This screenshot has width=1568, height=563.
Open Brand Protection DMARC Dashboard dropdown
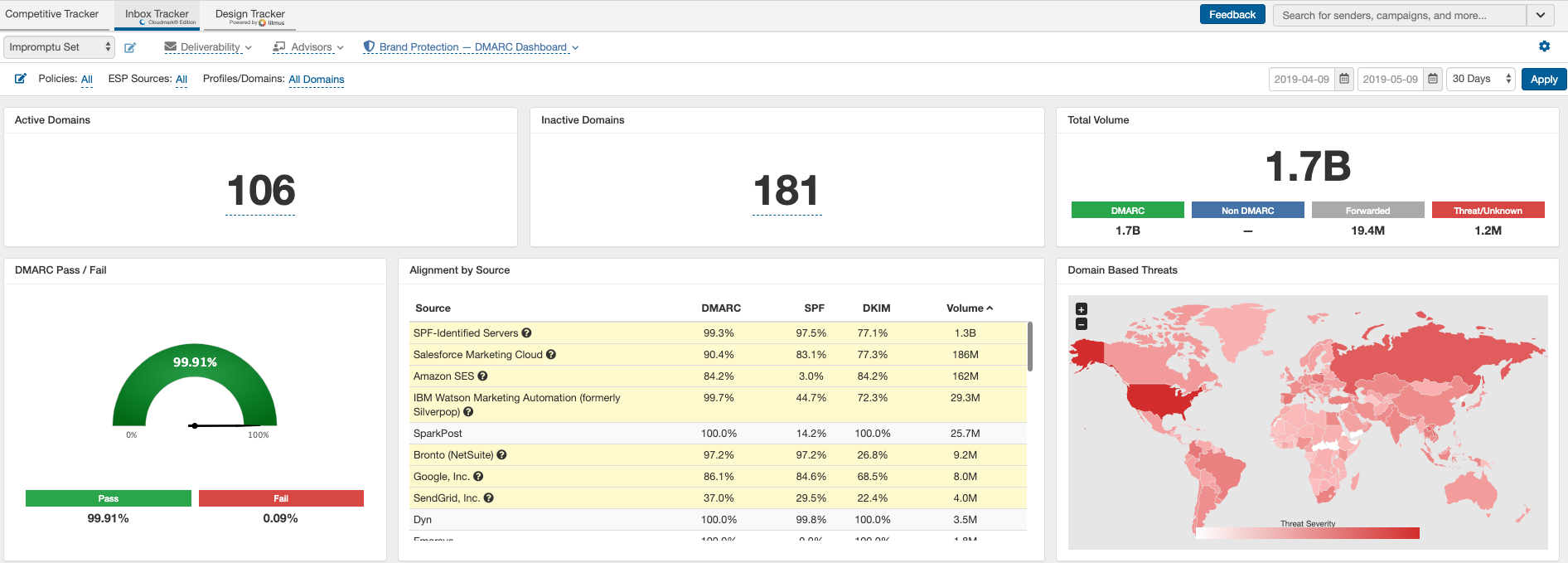(472, 47)
